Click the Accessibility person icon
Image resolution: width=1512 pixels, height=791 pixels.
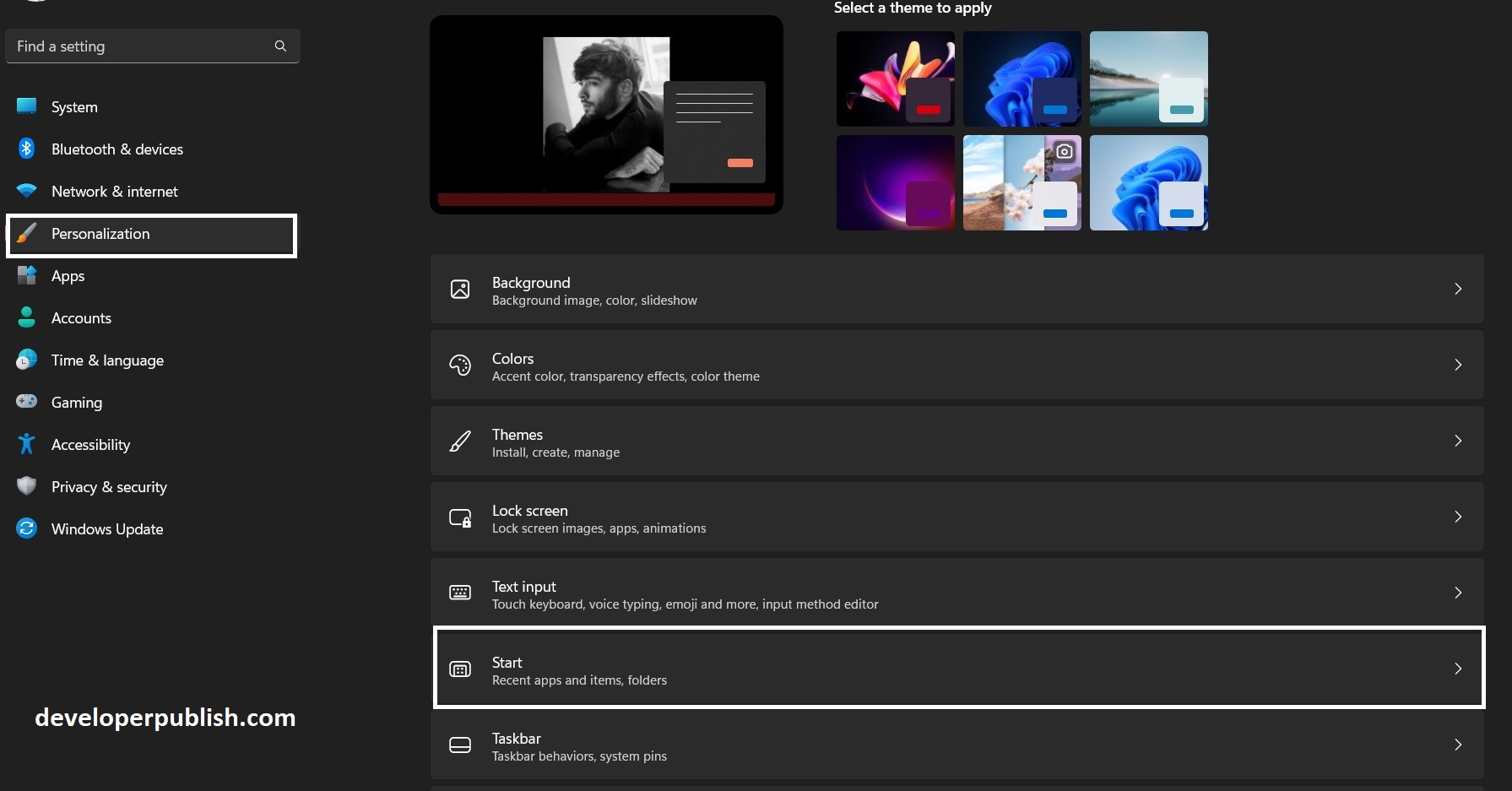click(x=26, y=444)
